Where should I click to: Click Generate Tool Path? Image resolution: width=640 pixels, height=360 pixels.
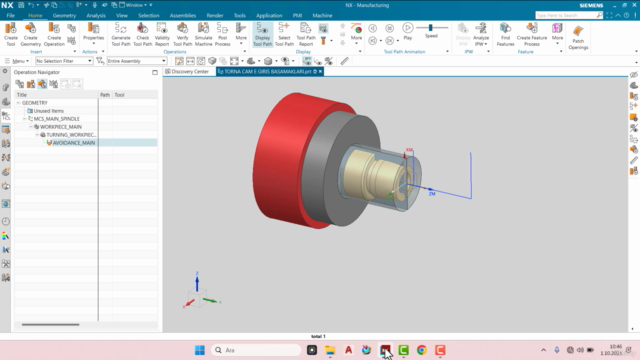click(x=121, y=34)
